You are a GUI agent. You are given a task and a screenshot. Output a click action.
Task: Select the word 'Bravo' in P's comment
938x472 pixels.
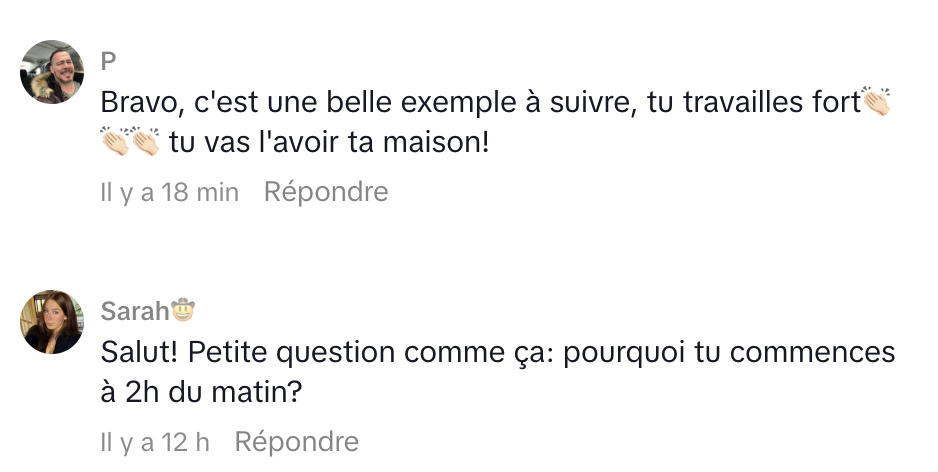(x=134, y=103)
